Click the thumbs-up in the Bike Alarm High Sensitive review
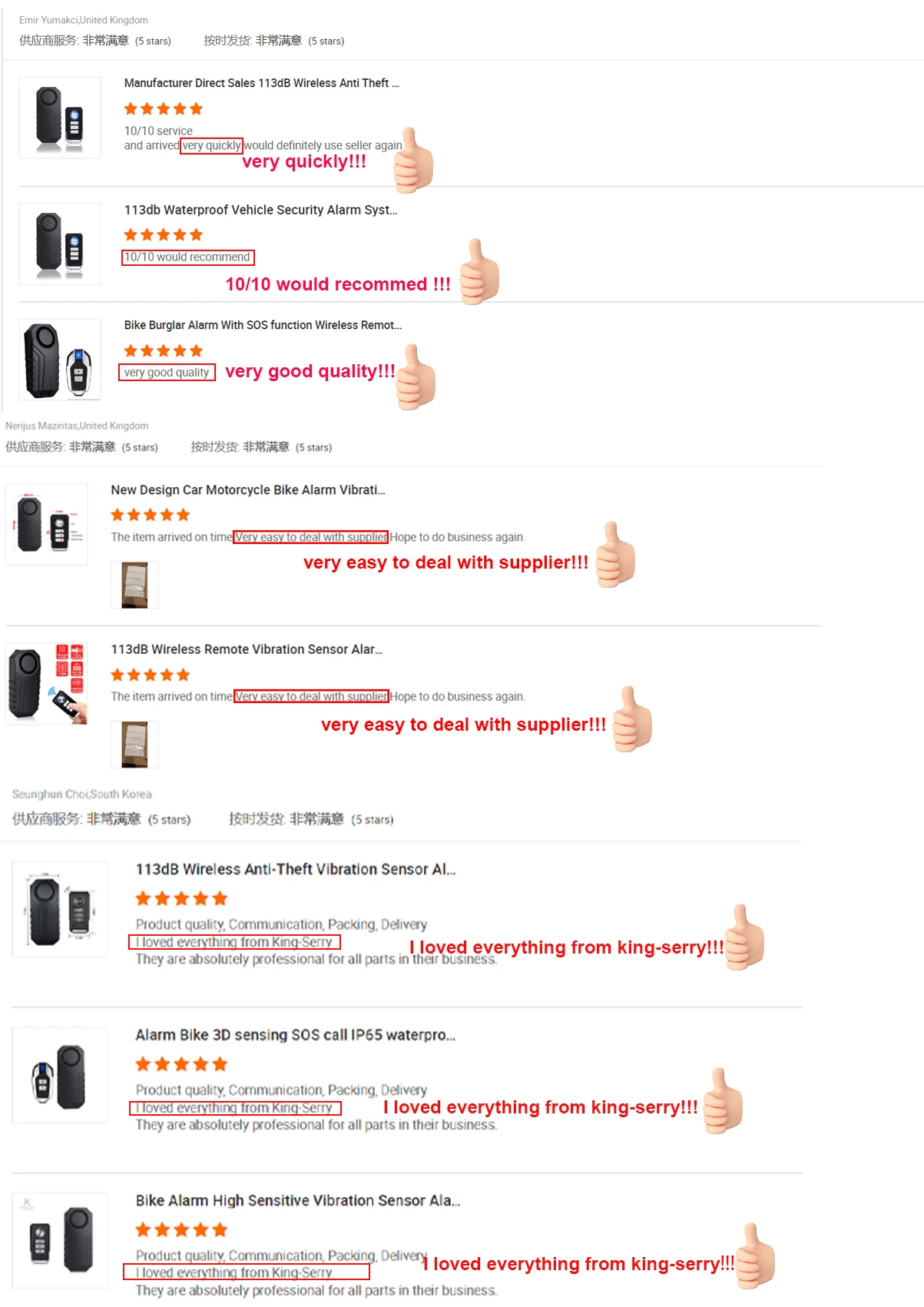 point(755,1256)
